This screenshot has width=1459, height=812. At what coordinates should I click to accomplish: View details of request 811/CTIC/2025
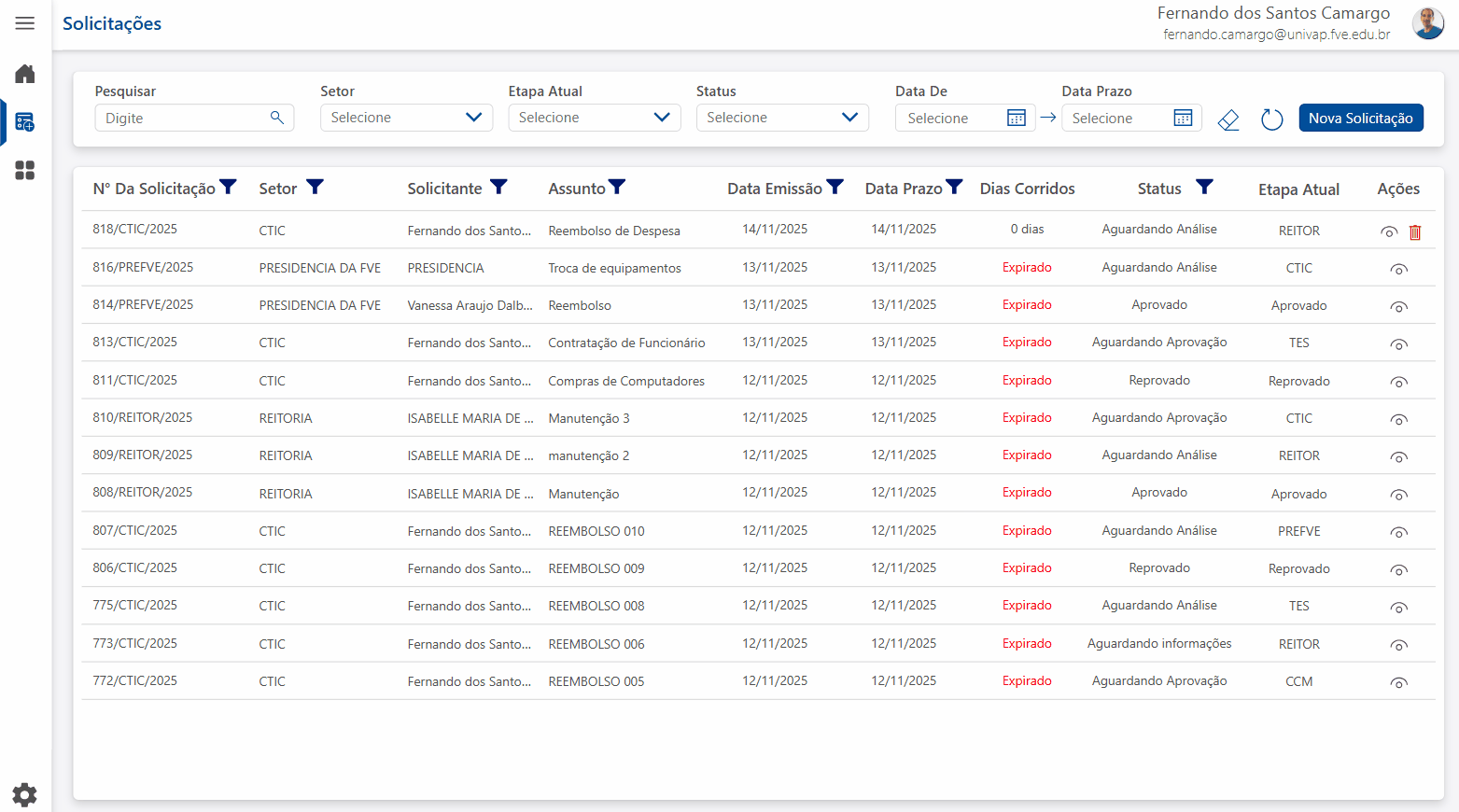1398,383
